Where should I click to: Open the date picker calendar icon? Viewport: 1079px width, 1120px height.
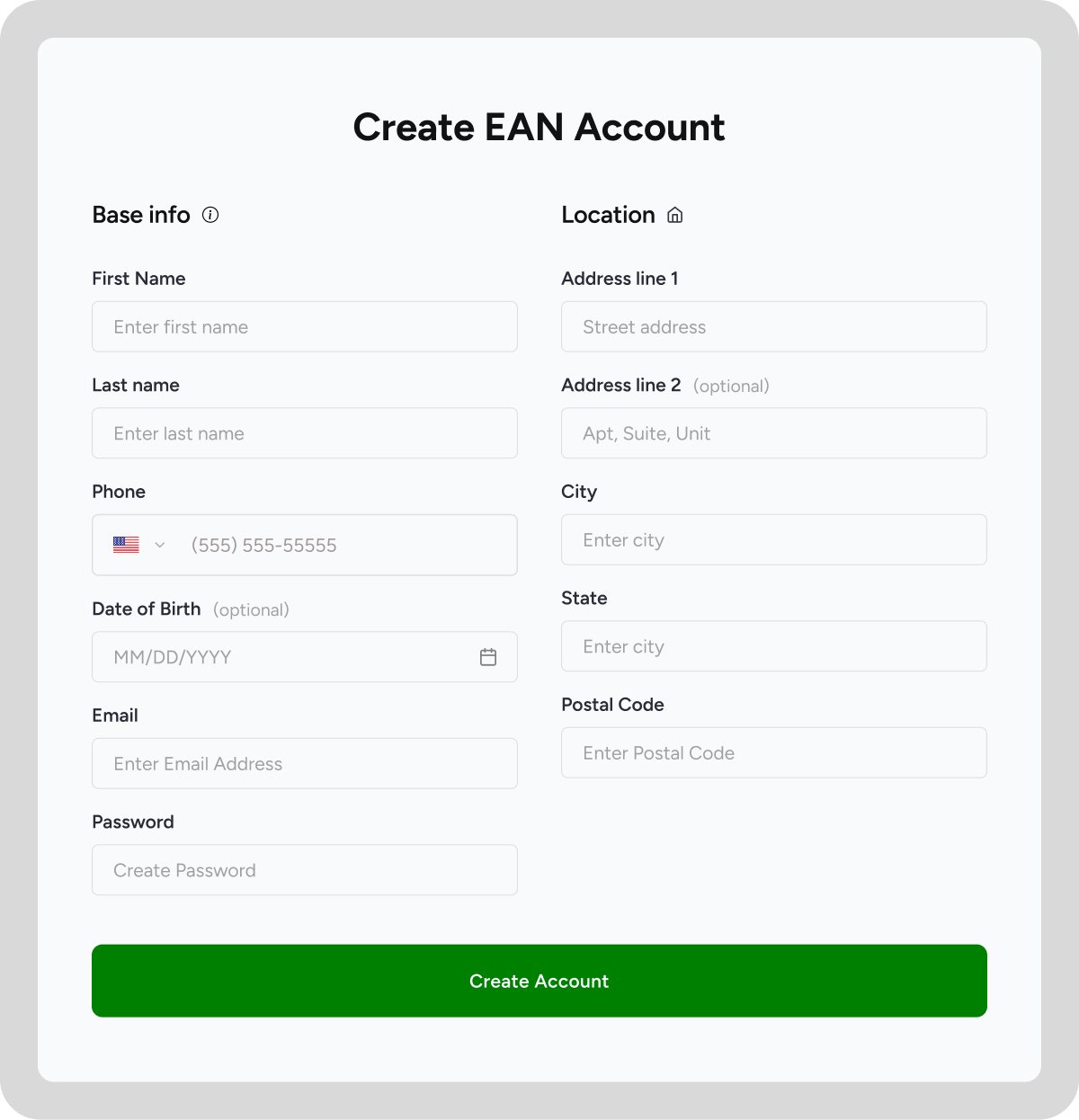(x=488, y=657)
